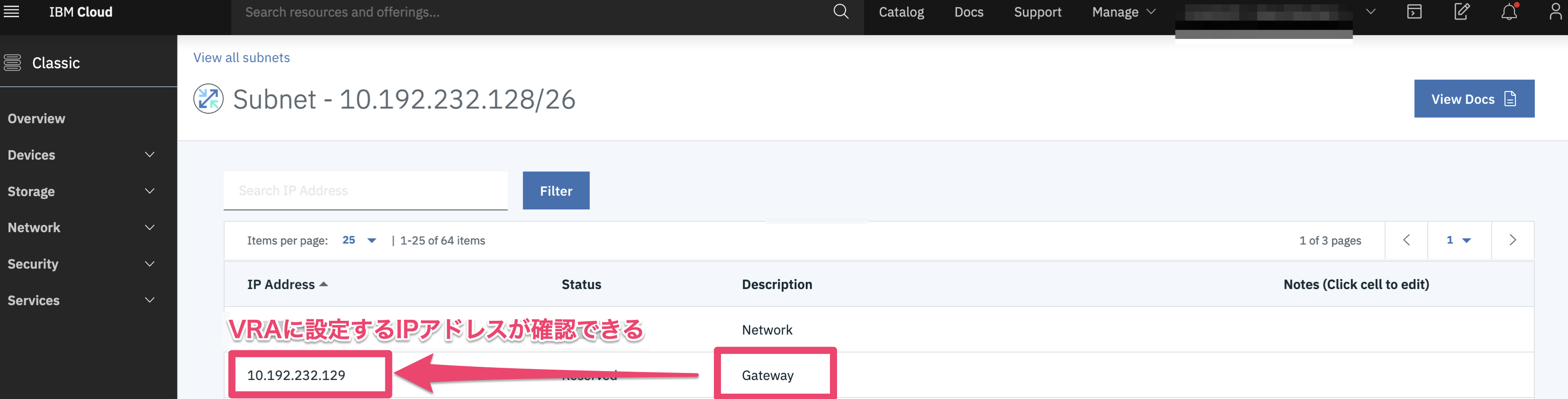Expand the Storage sidebar section
This screenshot has height=399, width=1568.
pyautogui.click(x=81, y=191)
